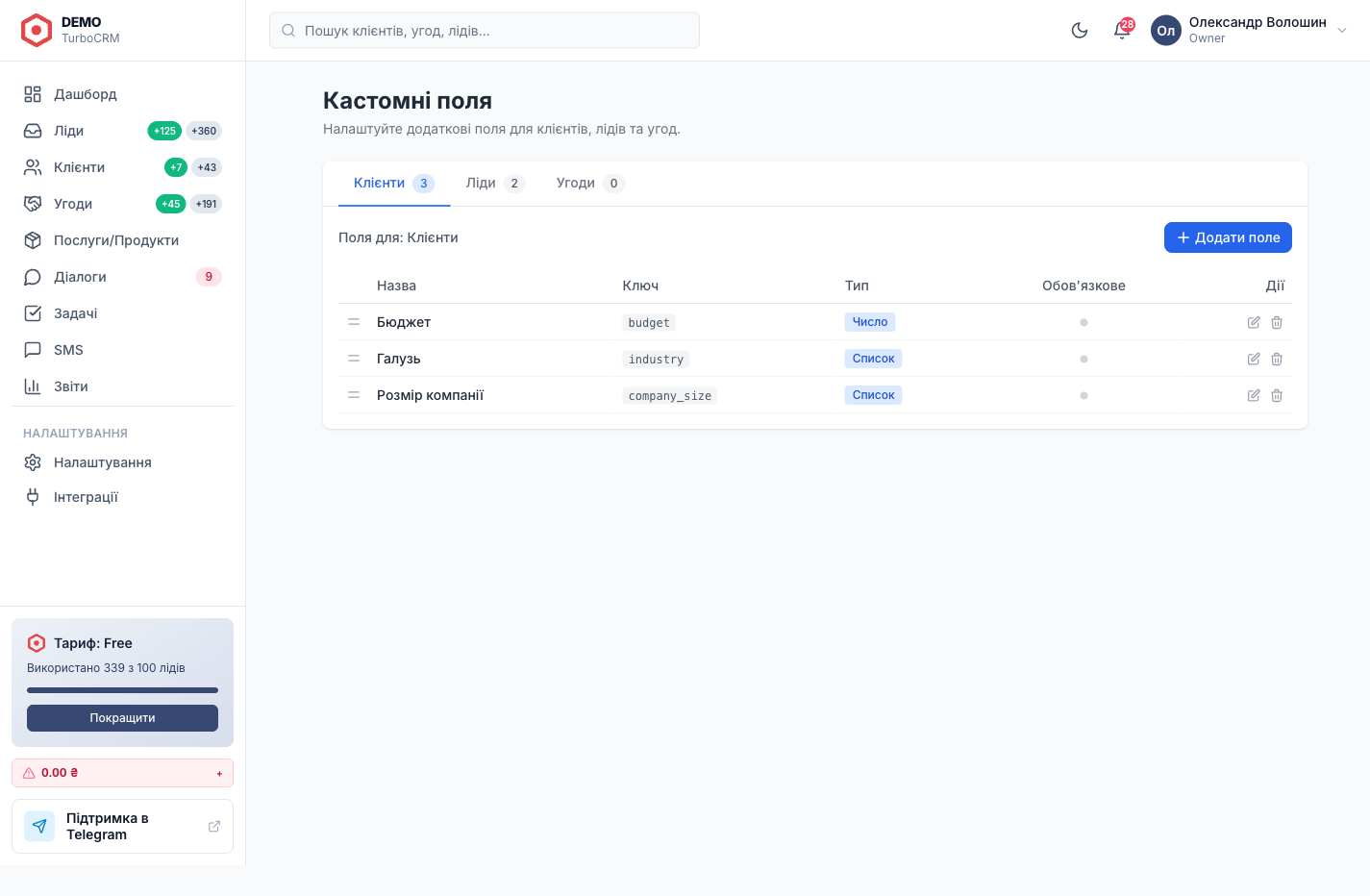Open Діалоги in the sidebar
The height and width of the screenshot is (896, 1370).
[122, 277]
